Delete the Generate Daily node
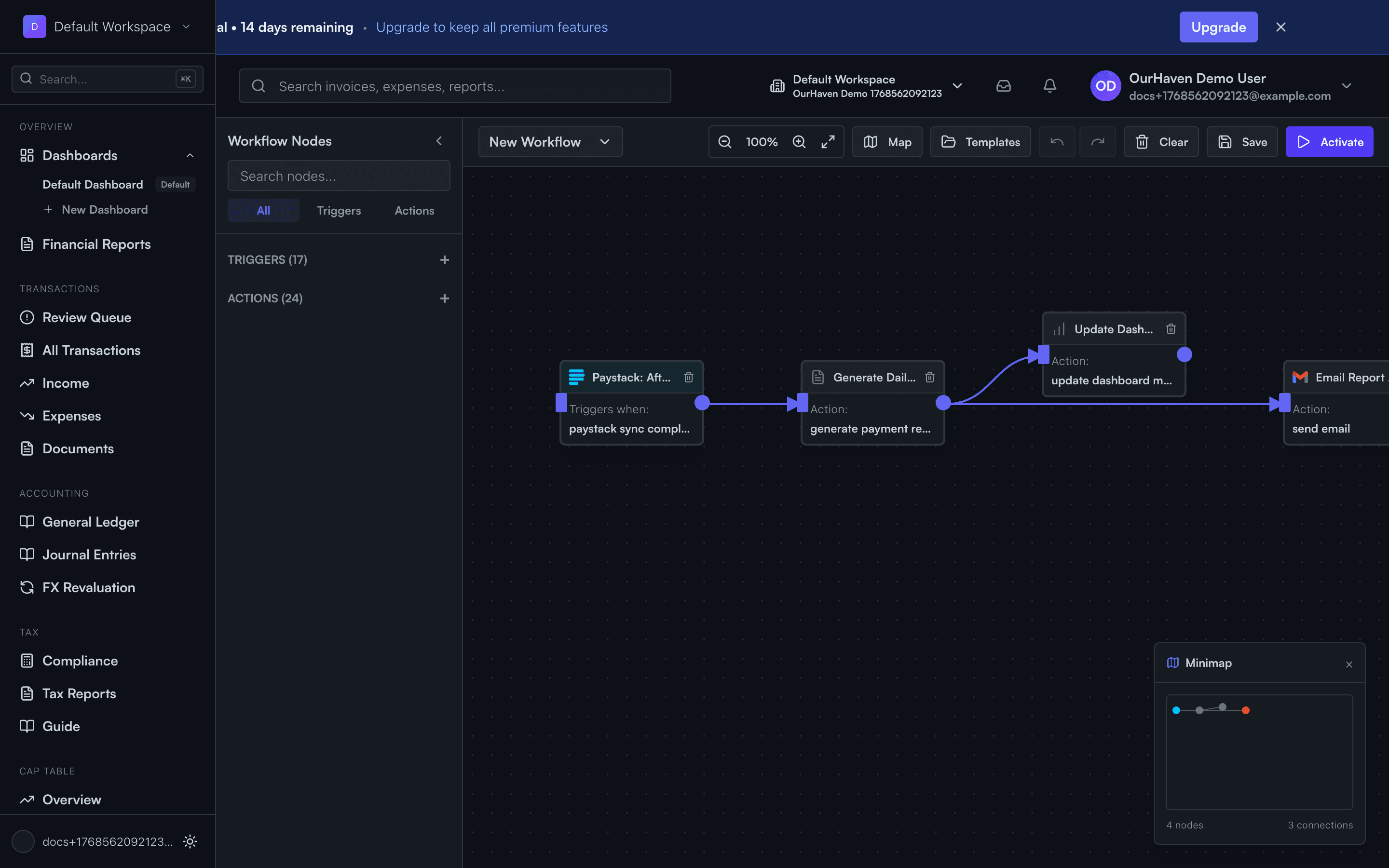This screenshot has width=1389, height=868. pyautogui.click(x=929, y=377)
